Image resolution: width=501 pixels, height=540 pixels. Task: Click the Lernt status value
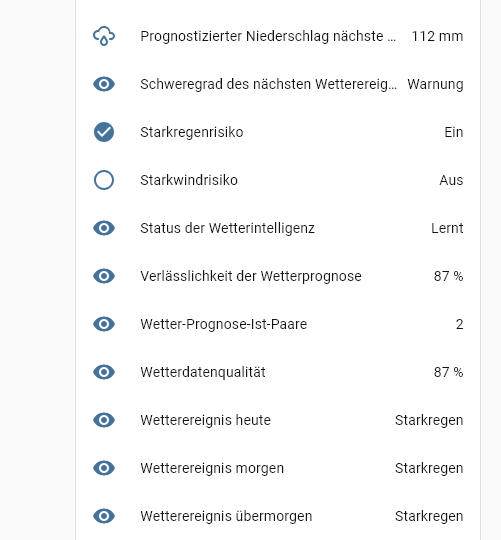(x=447, y=228)
